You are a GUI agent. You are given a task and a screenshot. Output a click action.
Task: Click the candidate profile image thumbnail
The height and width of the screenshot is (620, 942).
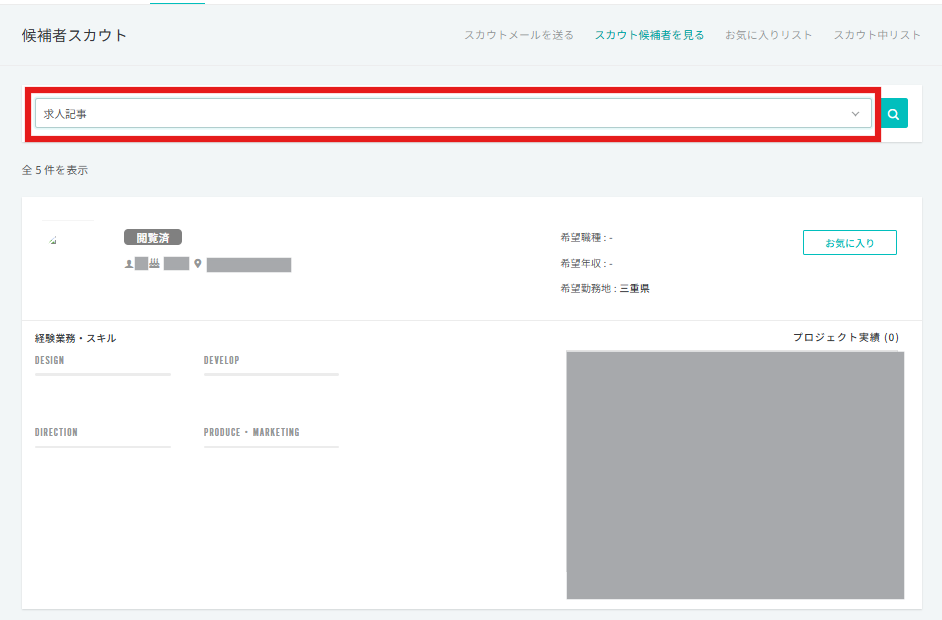[53, 240]
